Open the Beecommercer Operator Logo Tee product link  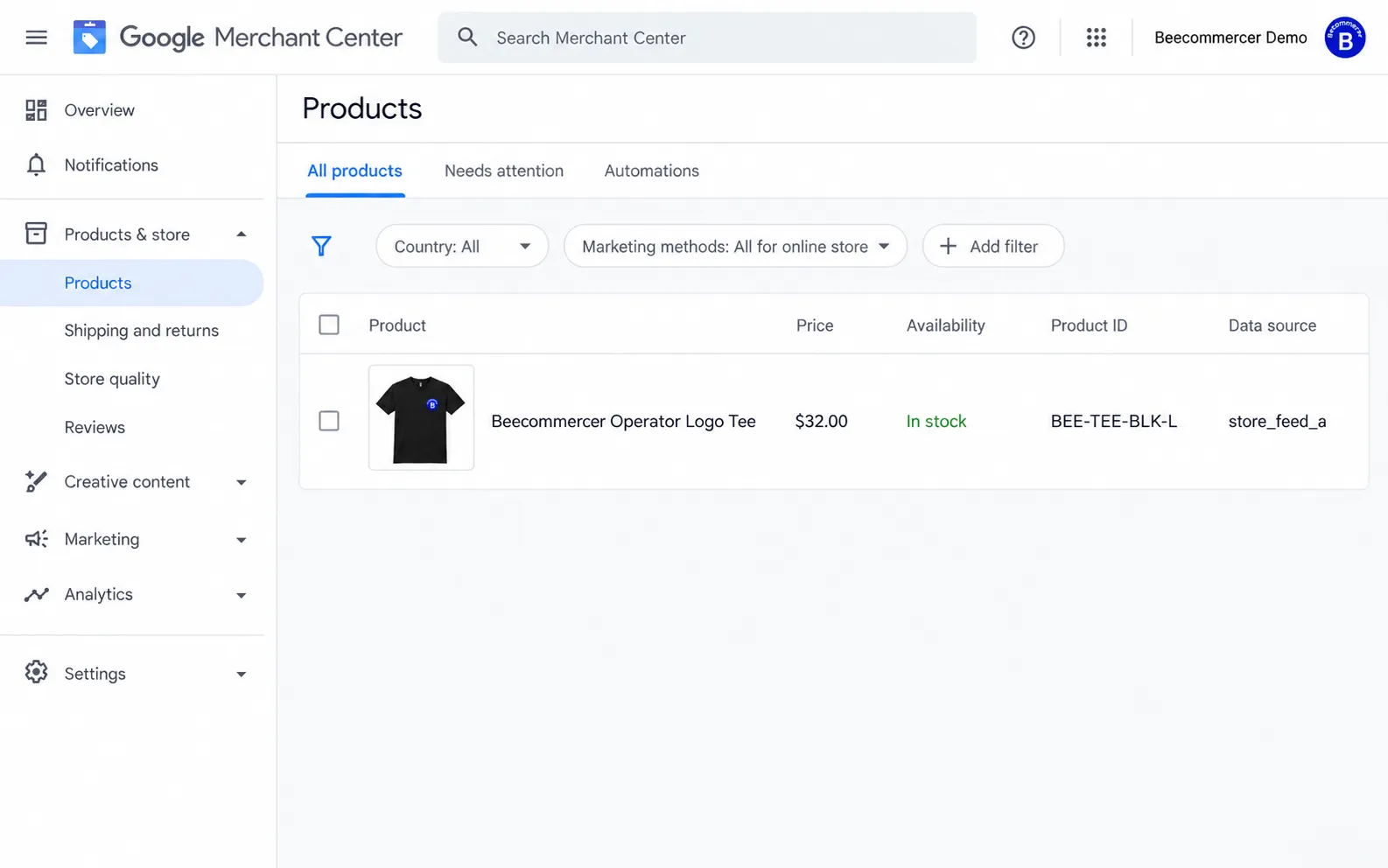623,421
